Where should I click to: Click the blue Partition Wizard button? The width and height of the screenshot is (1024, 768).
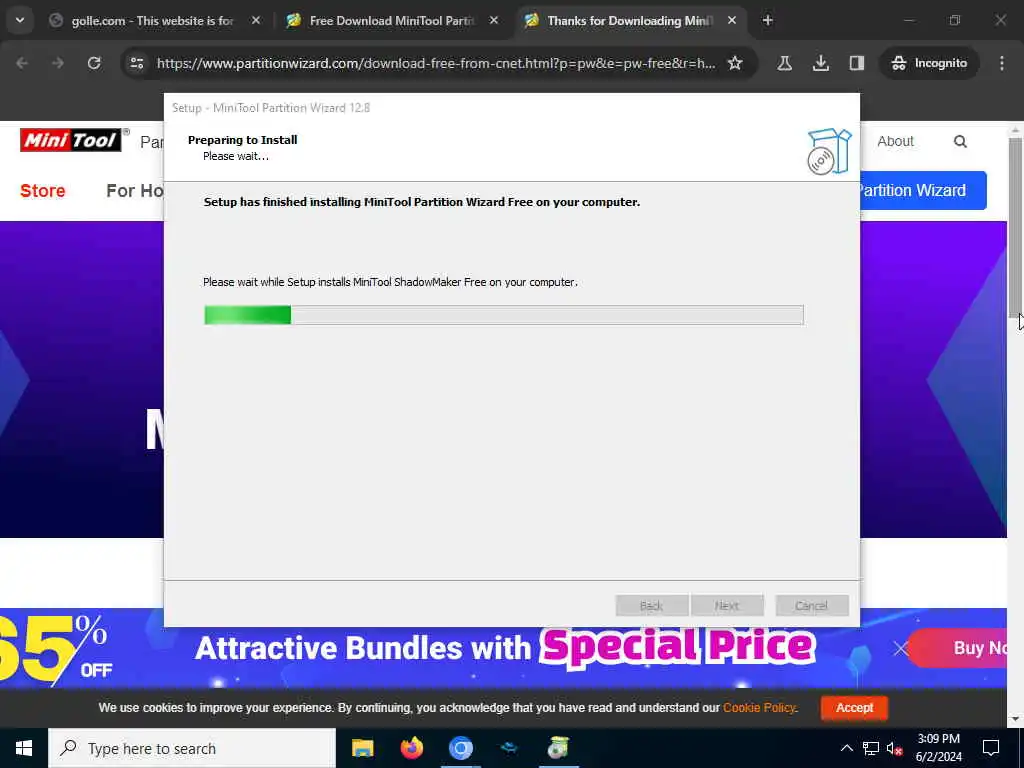tap(923, 191)
